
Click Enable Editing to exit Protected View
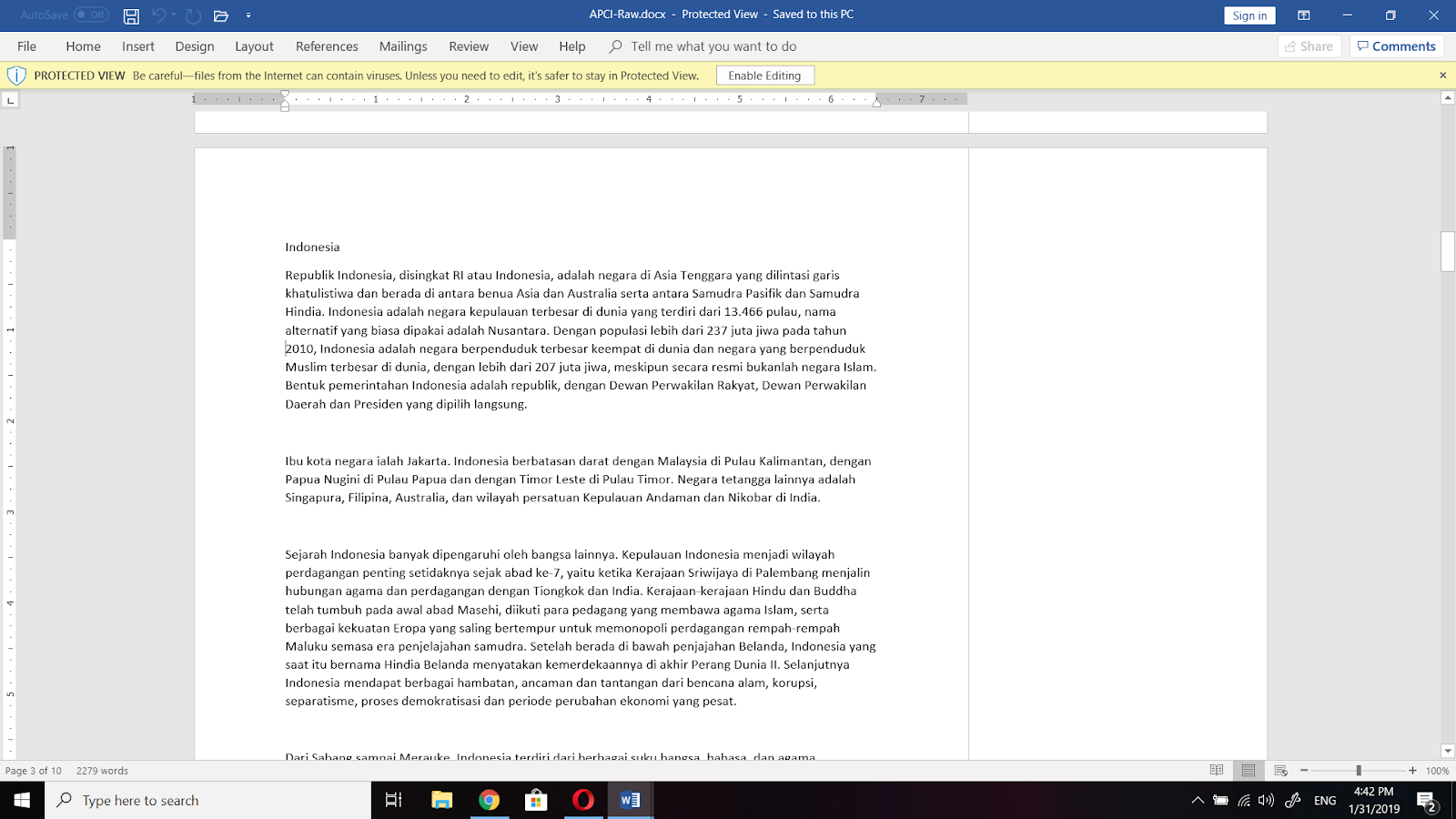(765, 75)
